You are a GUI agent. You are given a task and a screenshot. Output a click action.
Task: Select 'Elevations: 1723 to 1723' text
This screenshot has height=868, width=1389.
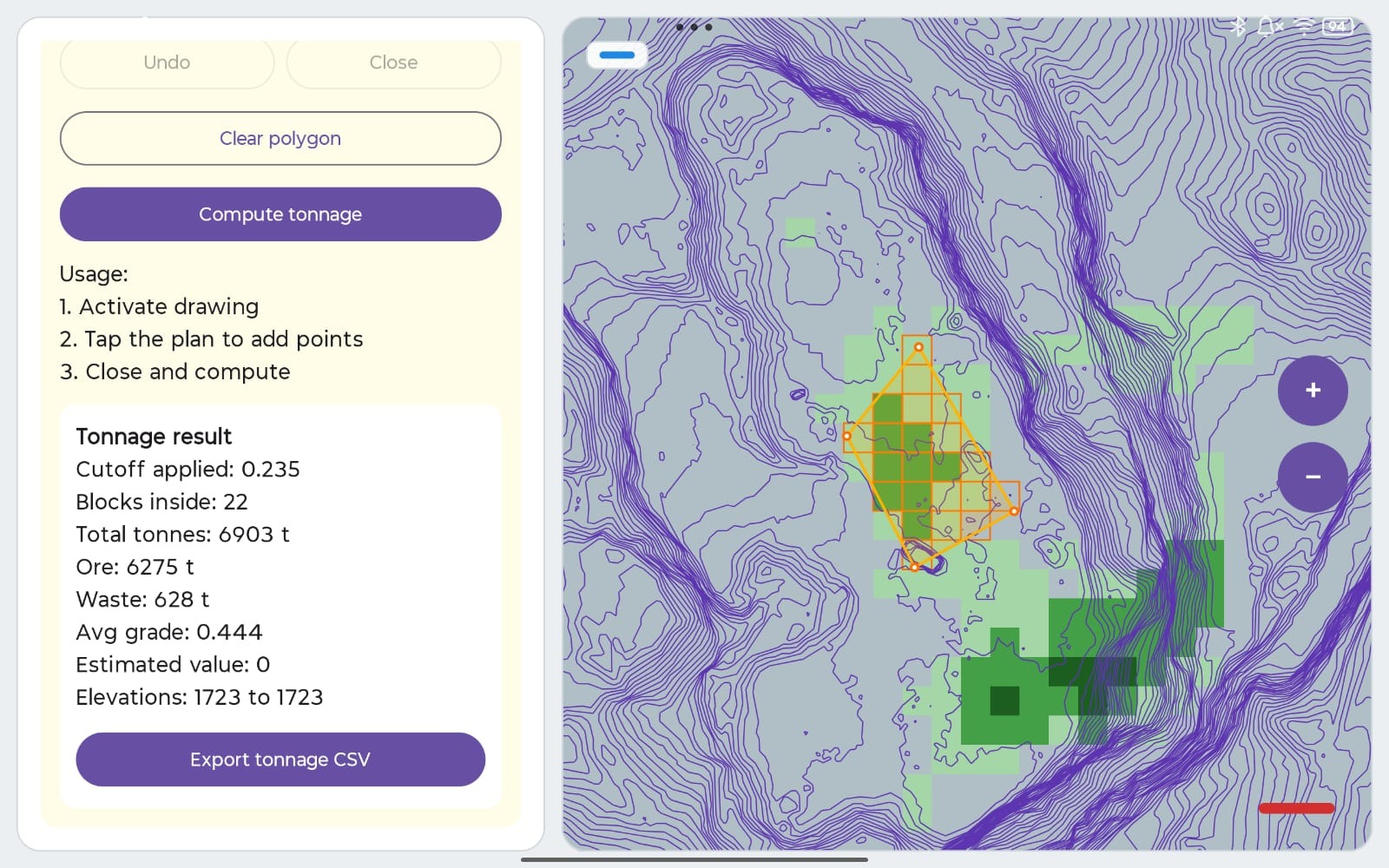tap(200, 697)
